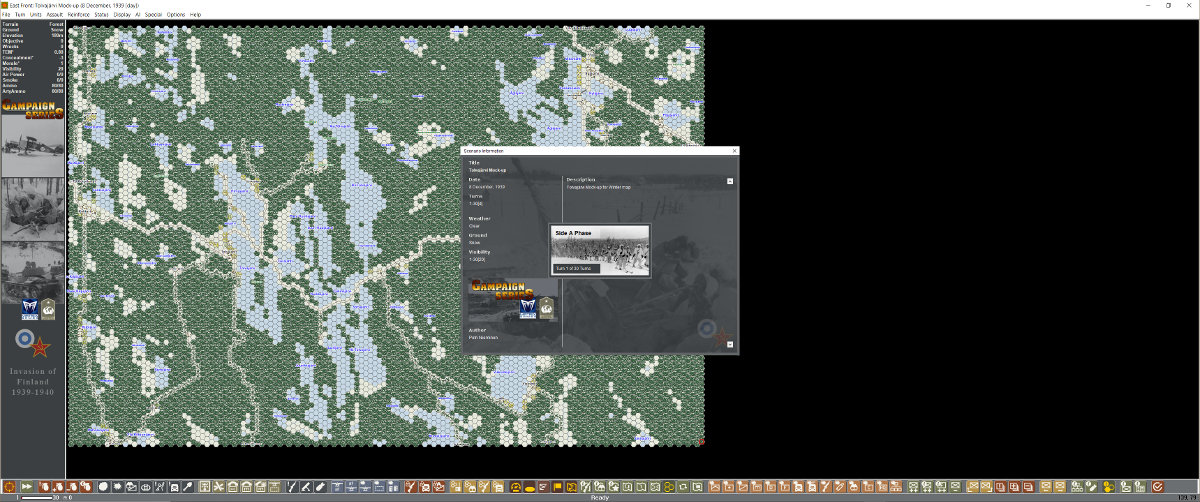Open the File menu
The height and width of the screenshot is (502, 1200).
(6, 15)
